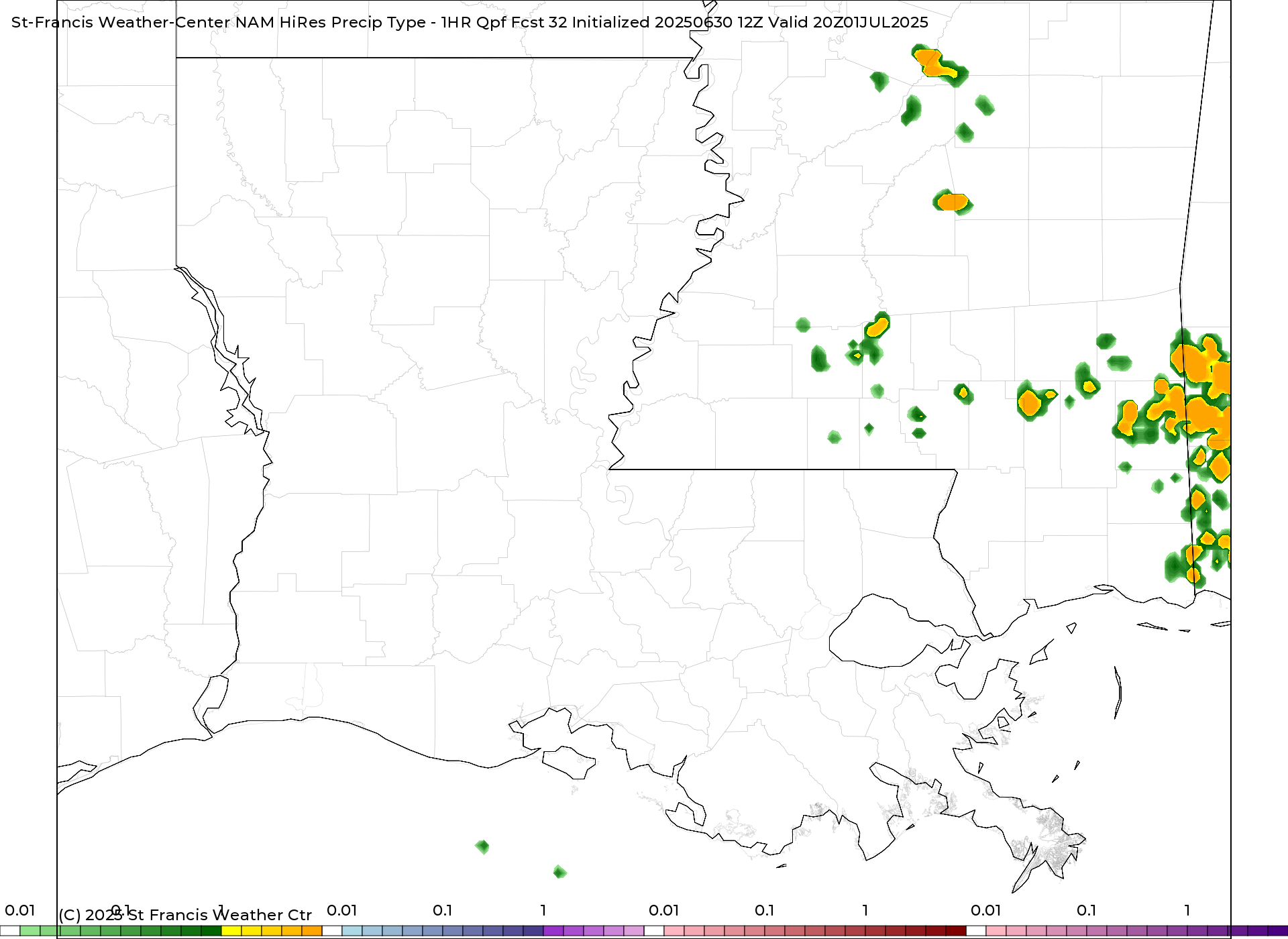Select the orange swatch ending the yellow scale
This screenshot has width=1288, height=939.
[312, 931]
